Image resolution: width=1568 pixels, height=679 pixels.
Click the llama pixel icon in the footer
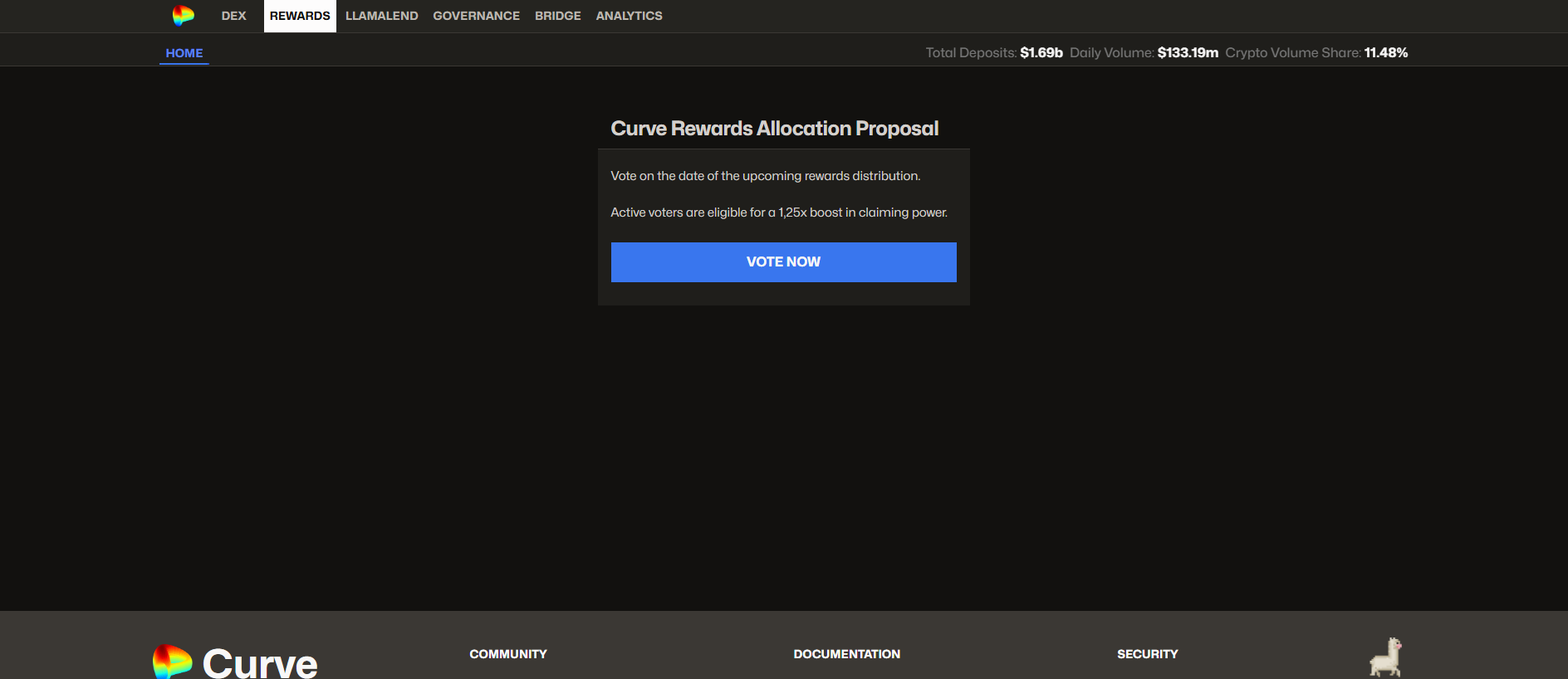1385,657
